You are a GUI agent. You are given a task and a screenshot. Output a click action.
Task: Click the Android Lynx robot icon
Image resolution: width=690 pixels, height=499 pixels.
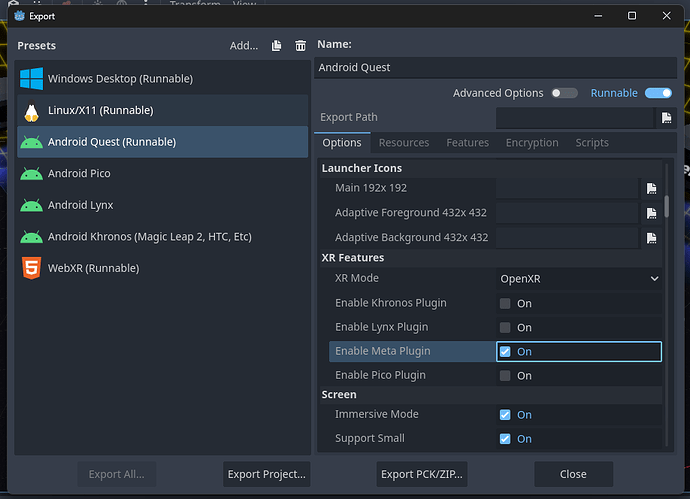click(x=32, y=205)
